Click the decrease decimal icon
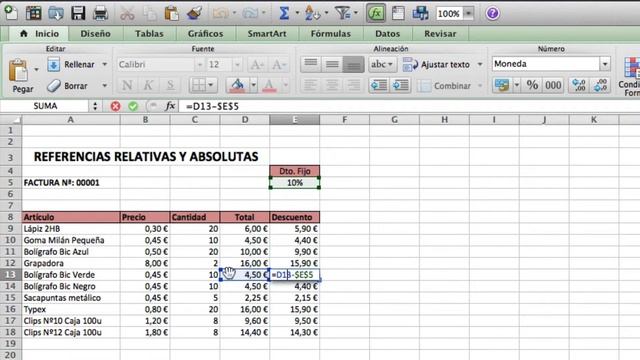Image resolution: width=640 pixels, height=360 pixels. pyautogui.click(x=600, y=85)
